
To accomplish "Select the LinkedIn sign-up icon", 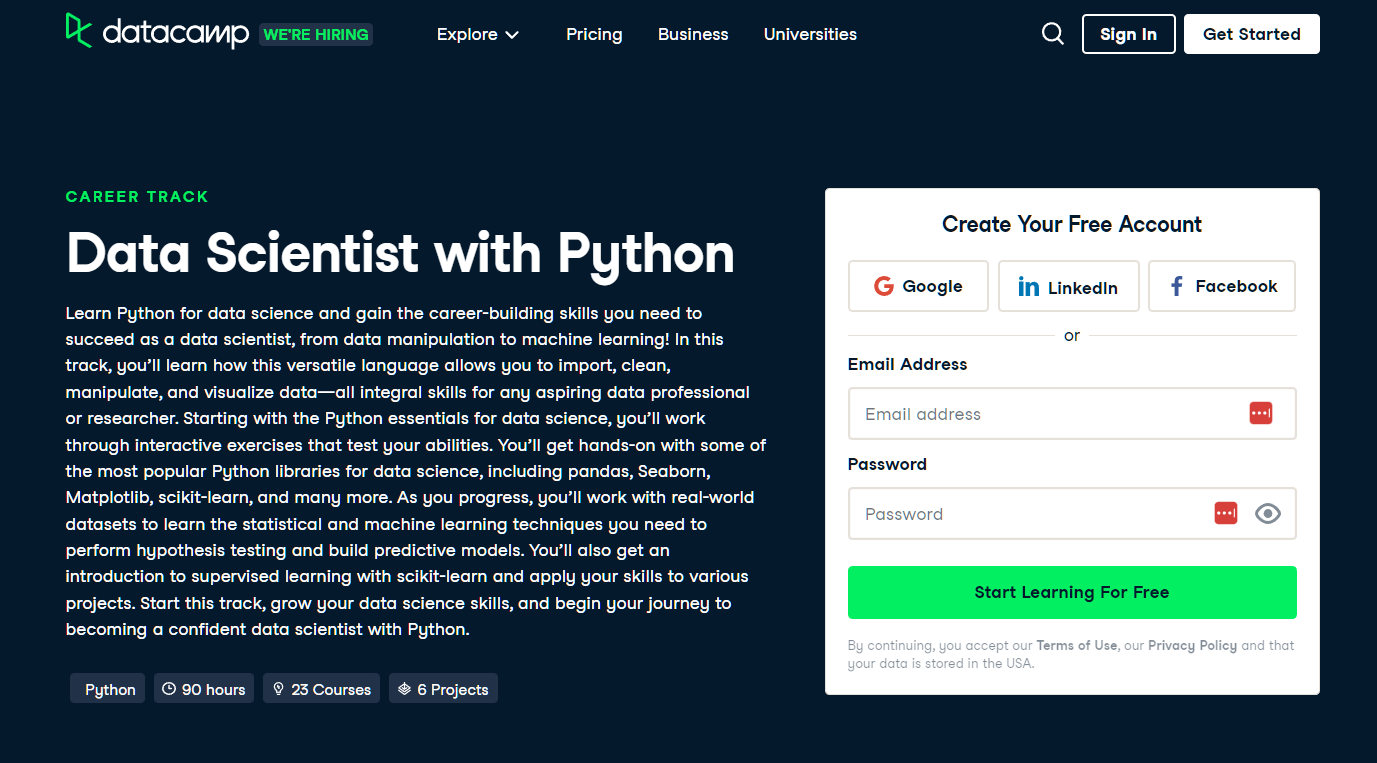I will 1029,286.
